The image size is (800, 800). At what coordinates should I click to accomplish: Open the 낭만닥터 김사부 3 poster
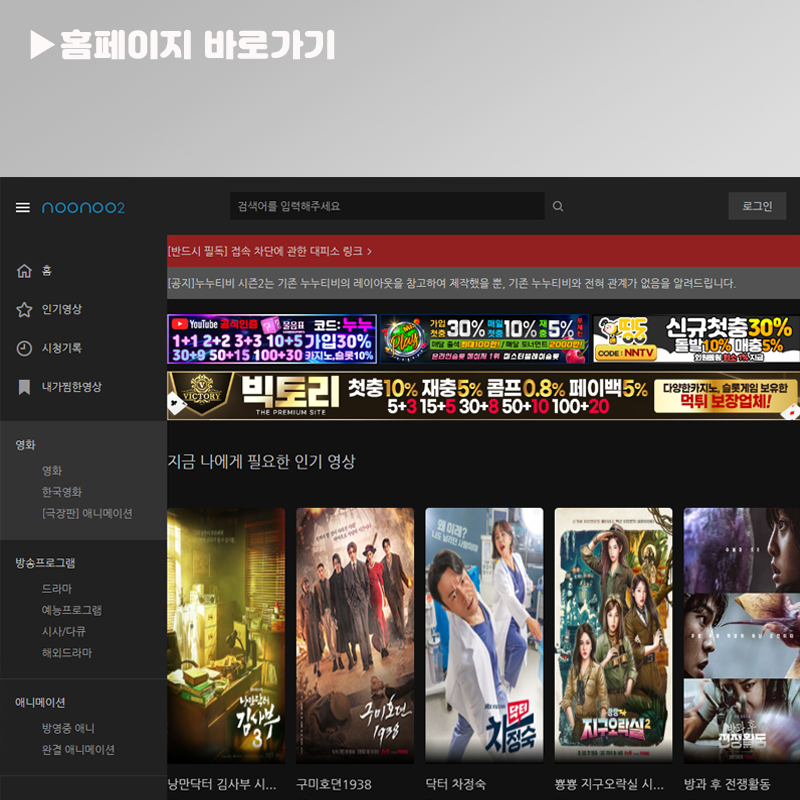[x=226, y=635]
